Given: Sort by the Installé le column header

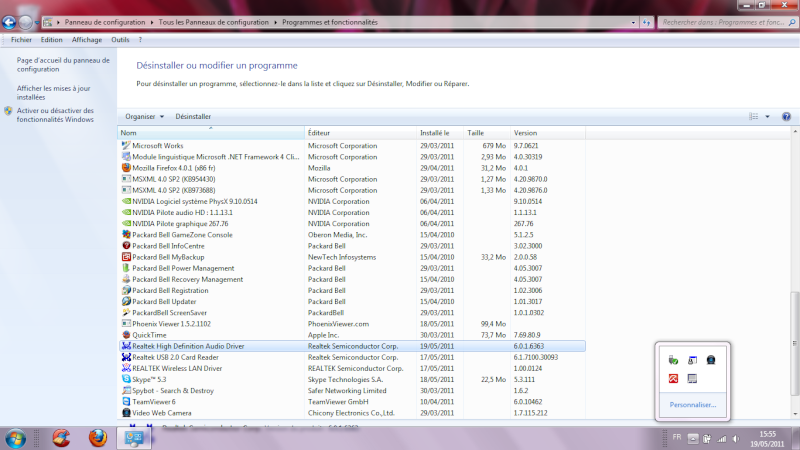Looking at the screenshot, I should (440, 133).
